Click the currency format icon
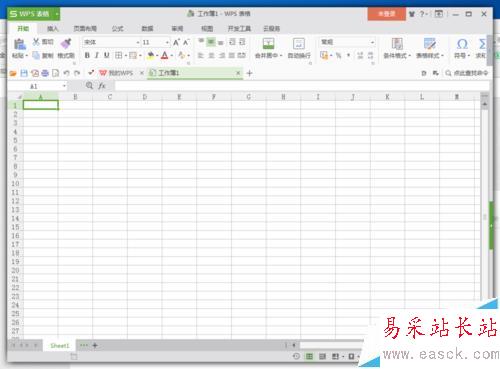The width and height of the screenshot is (500, 369). click(324, 55)
